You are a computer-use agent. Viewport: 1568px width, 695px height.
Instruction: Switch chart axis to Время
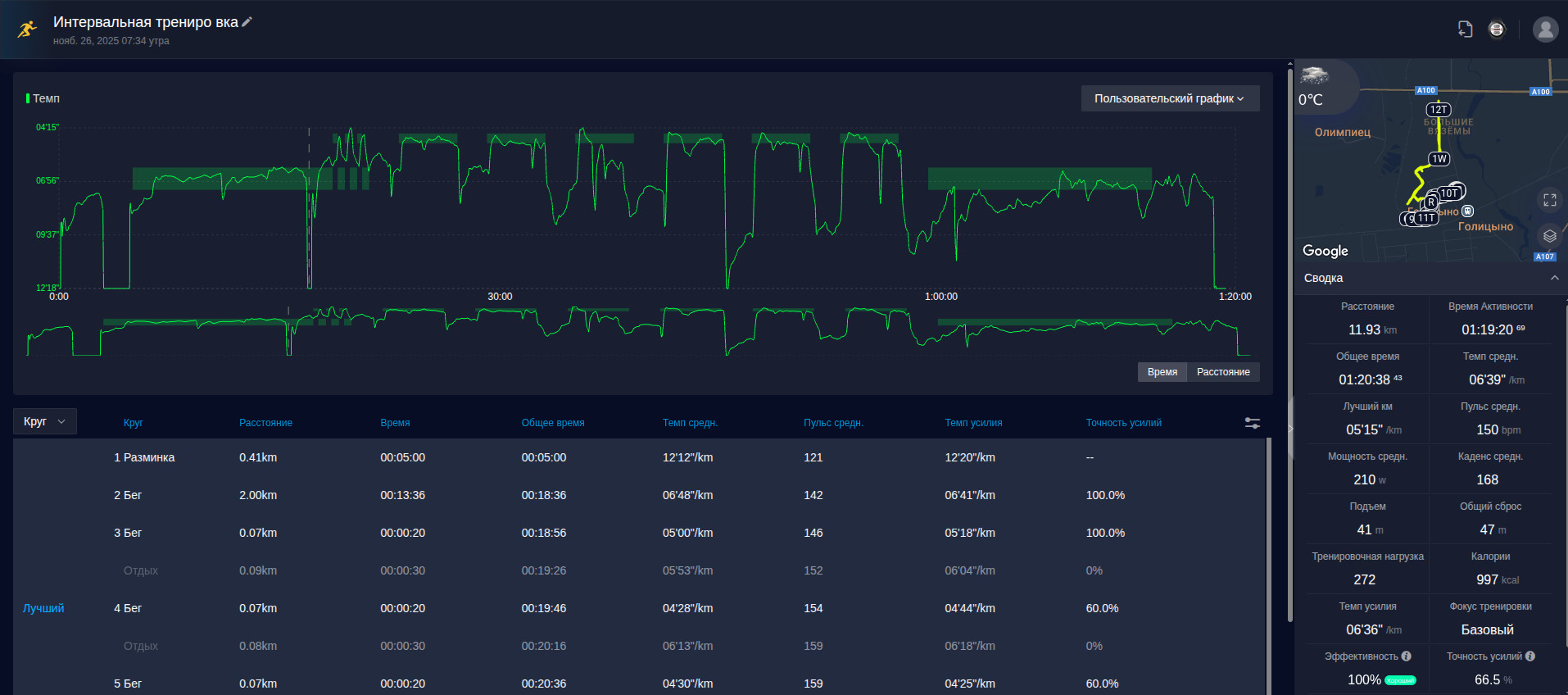[1162, 372]
